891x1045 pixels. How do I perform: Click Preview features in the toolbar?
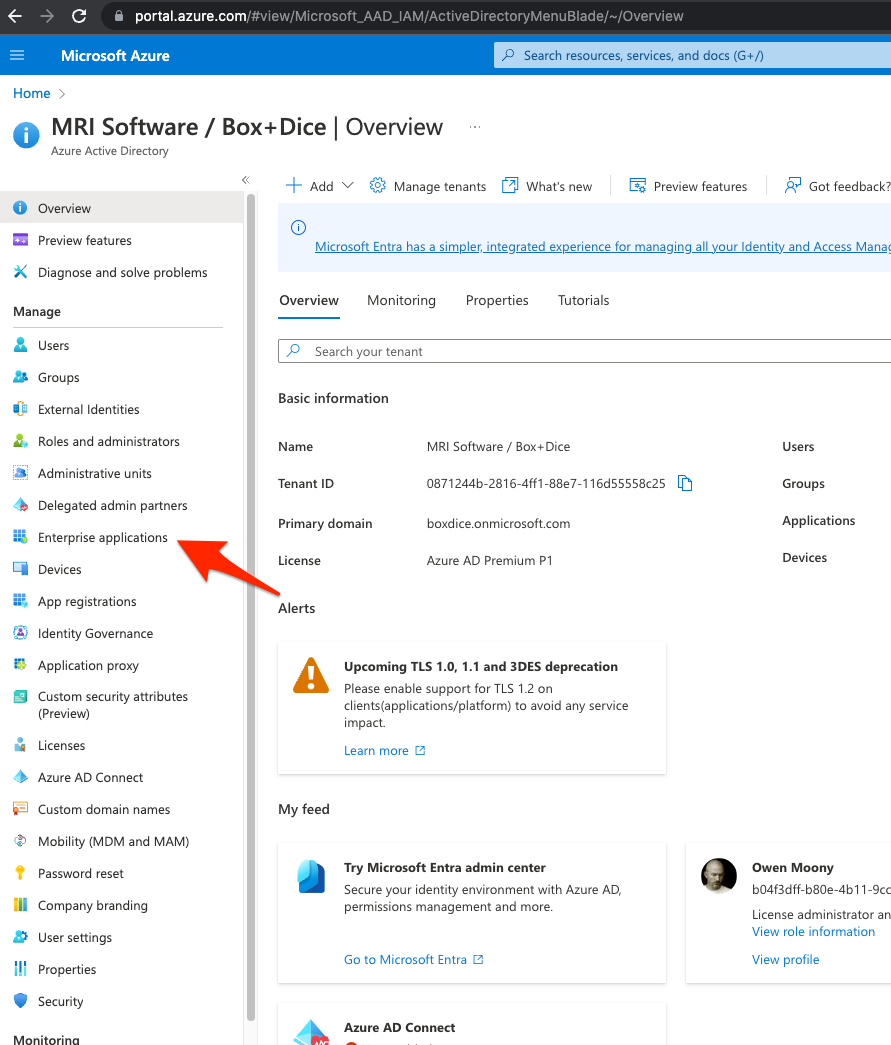pos(688,186)
